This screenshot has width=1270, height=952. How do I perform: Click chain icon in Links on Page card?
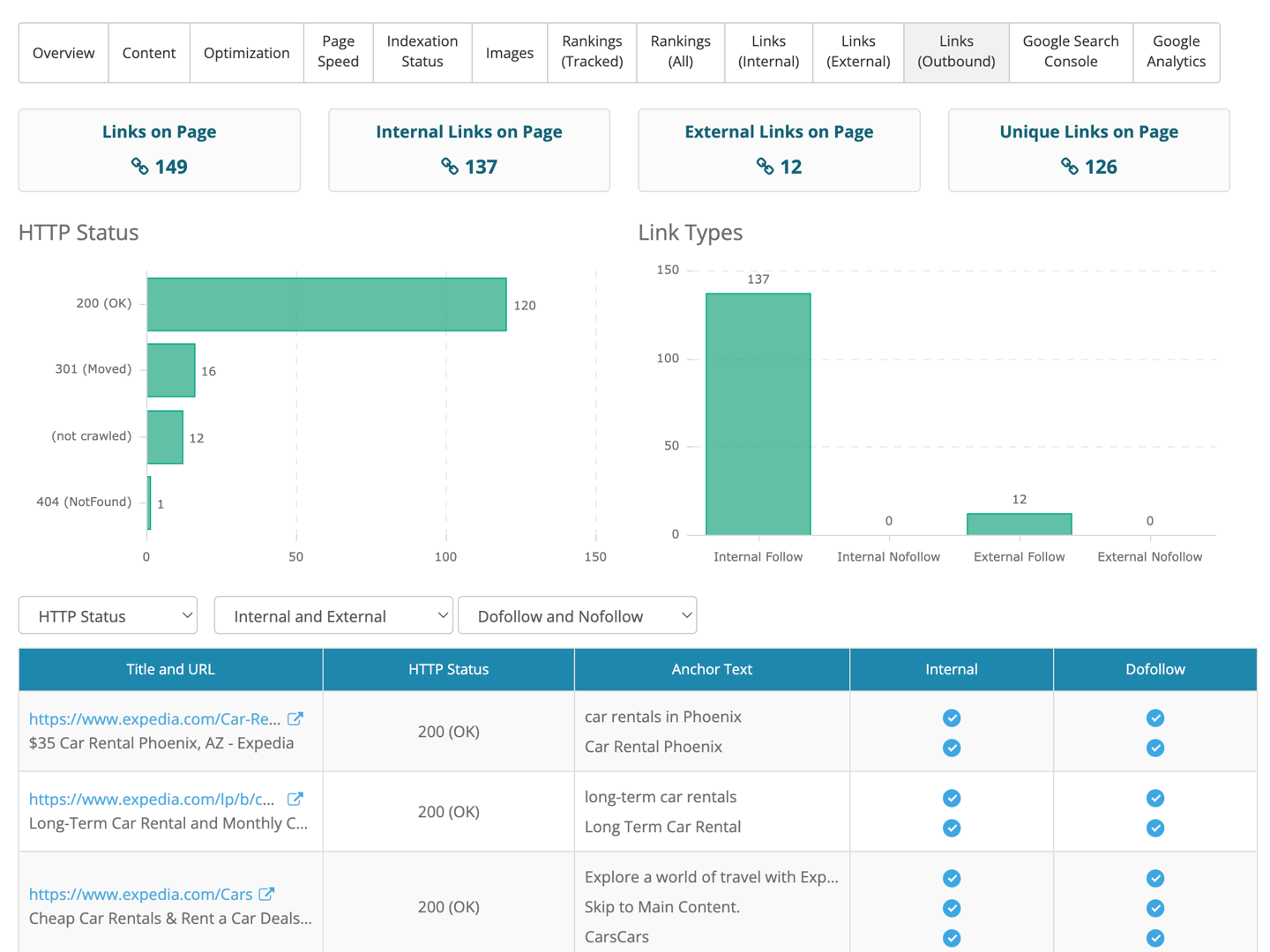tap(139, 167)
